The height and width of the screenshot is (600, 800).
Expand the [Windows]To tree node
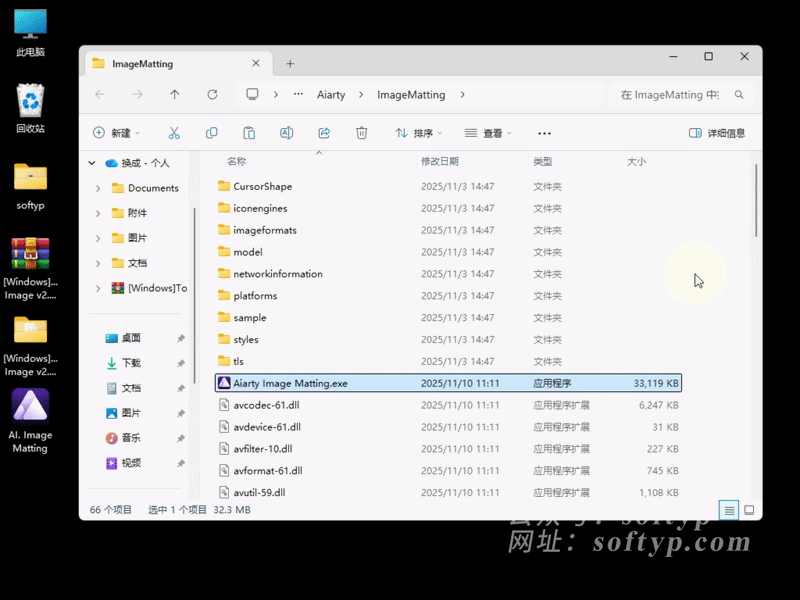click(98, 288)
